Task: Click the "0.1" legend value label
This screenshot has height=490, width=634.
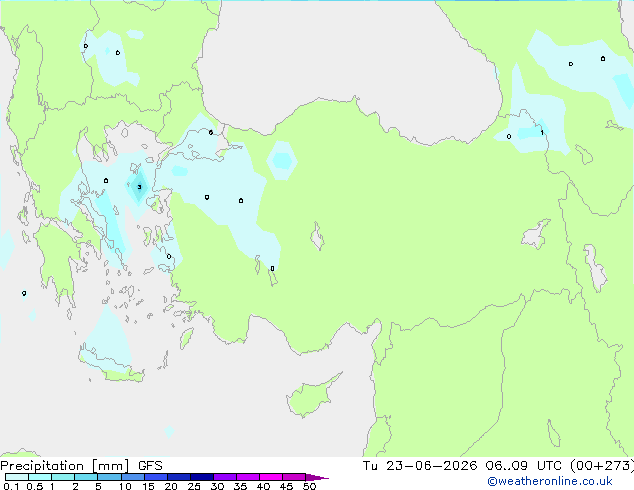Action: coord(11,486)
